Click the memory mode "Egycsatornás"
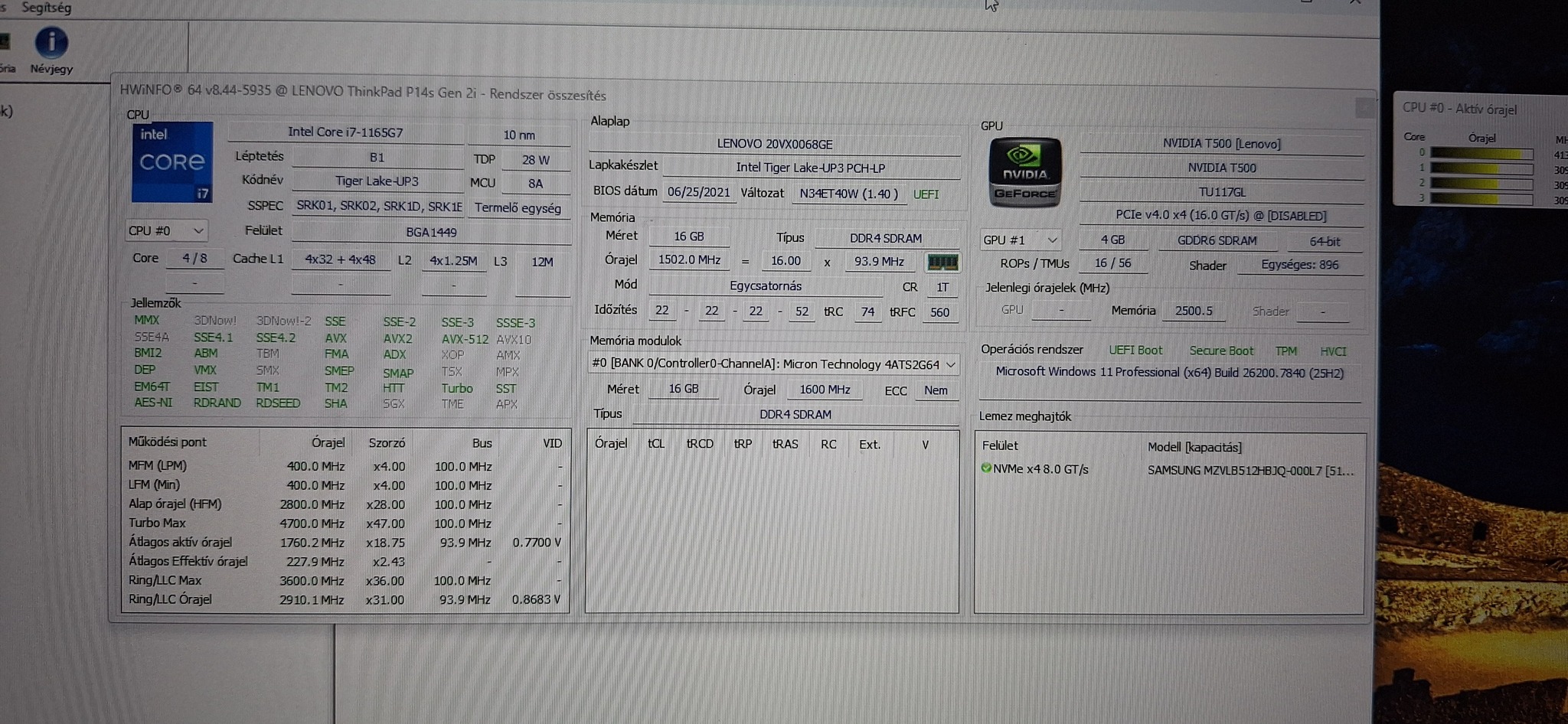The width and height of the screenshot is (1568, 724). click(766, 286)
